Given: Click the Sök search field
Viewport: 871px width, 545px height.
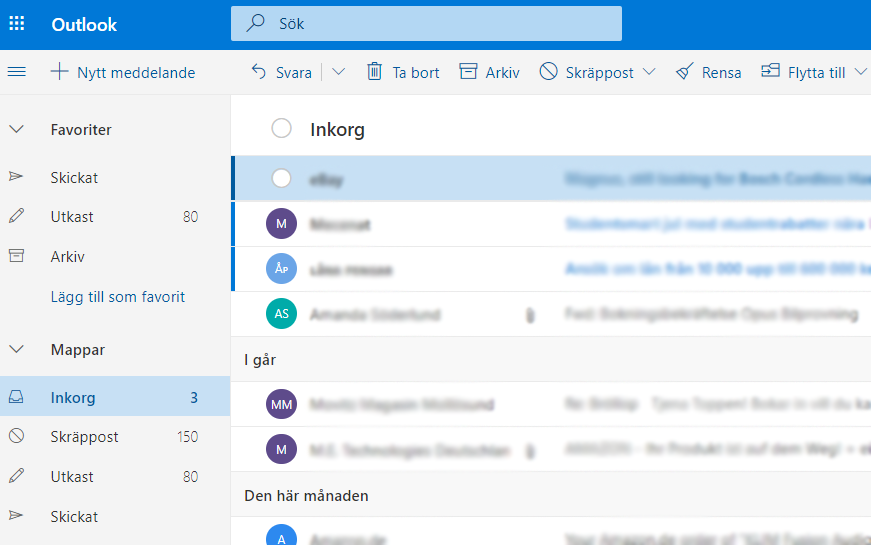Looking at the screenshot, I should pyautogui.click(x=426, y=23).
